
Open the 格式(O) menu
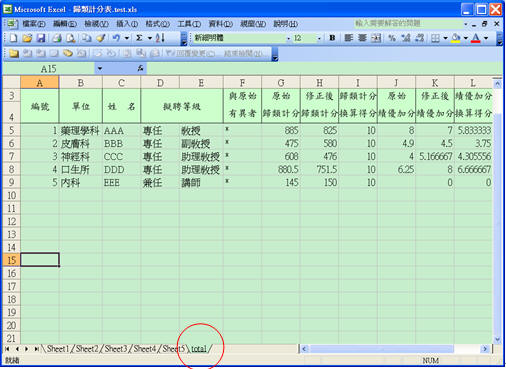point(158,24)
